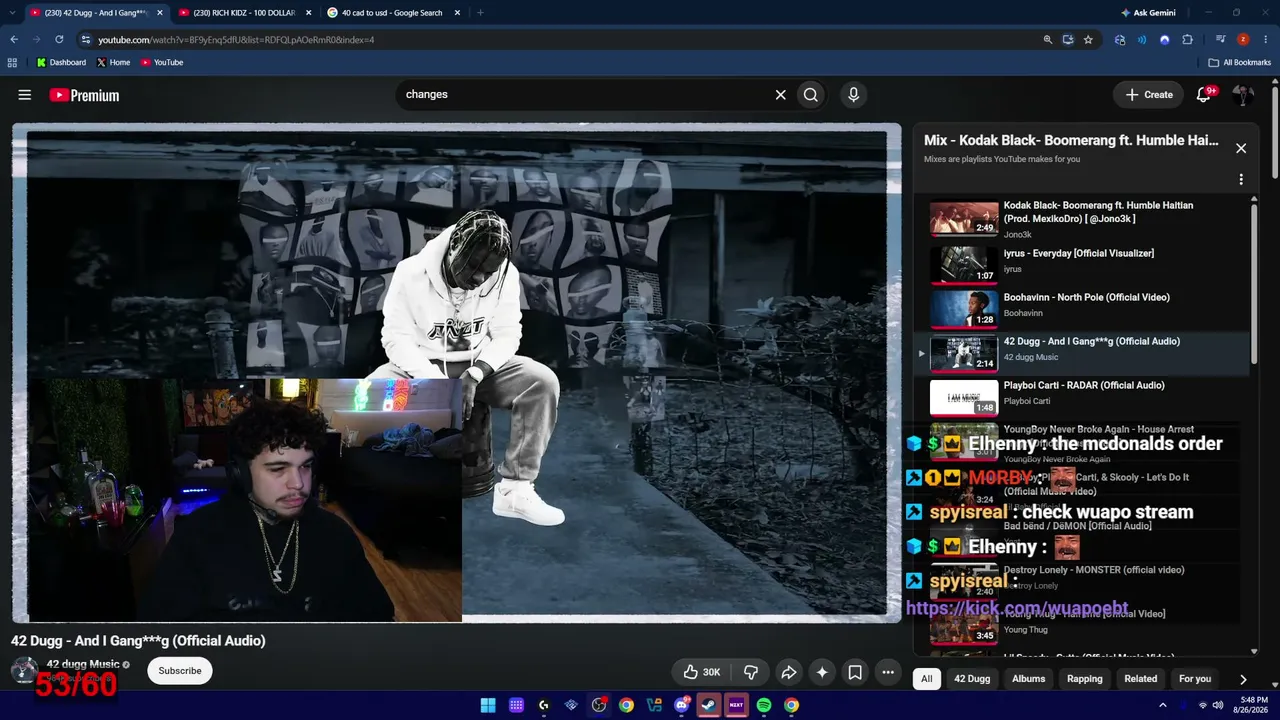Image resolution: width=1280 pixels, height=720 pixels.
Task: Click the browser address bar URL
Action: click(x=236, y=40)
